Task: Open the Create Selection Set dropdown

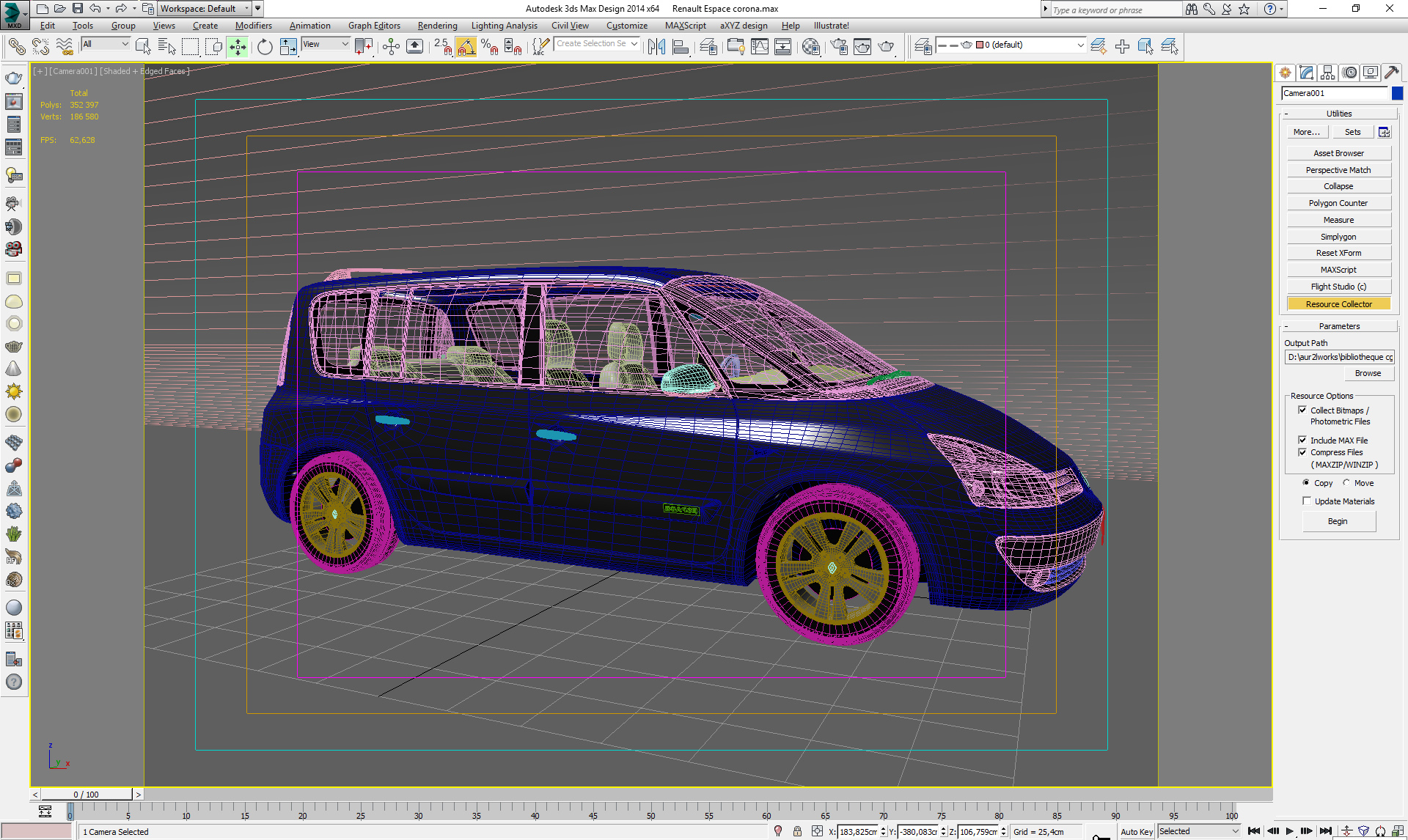Action: 634,44
